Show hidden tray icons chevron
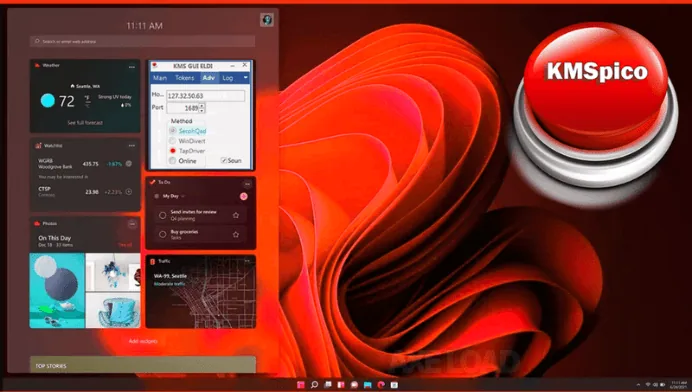 [638, 385]
